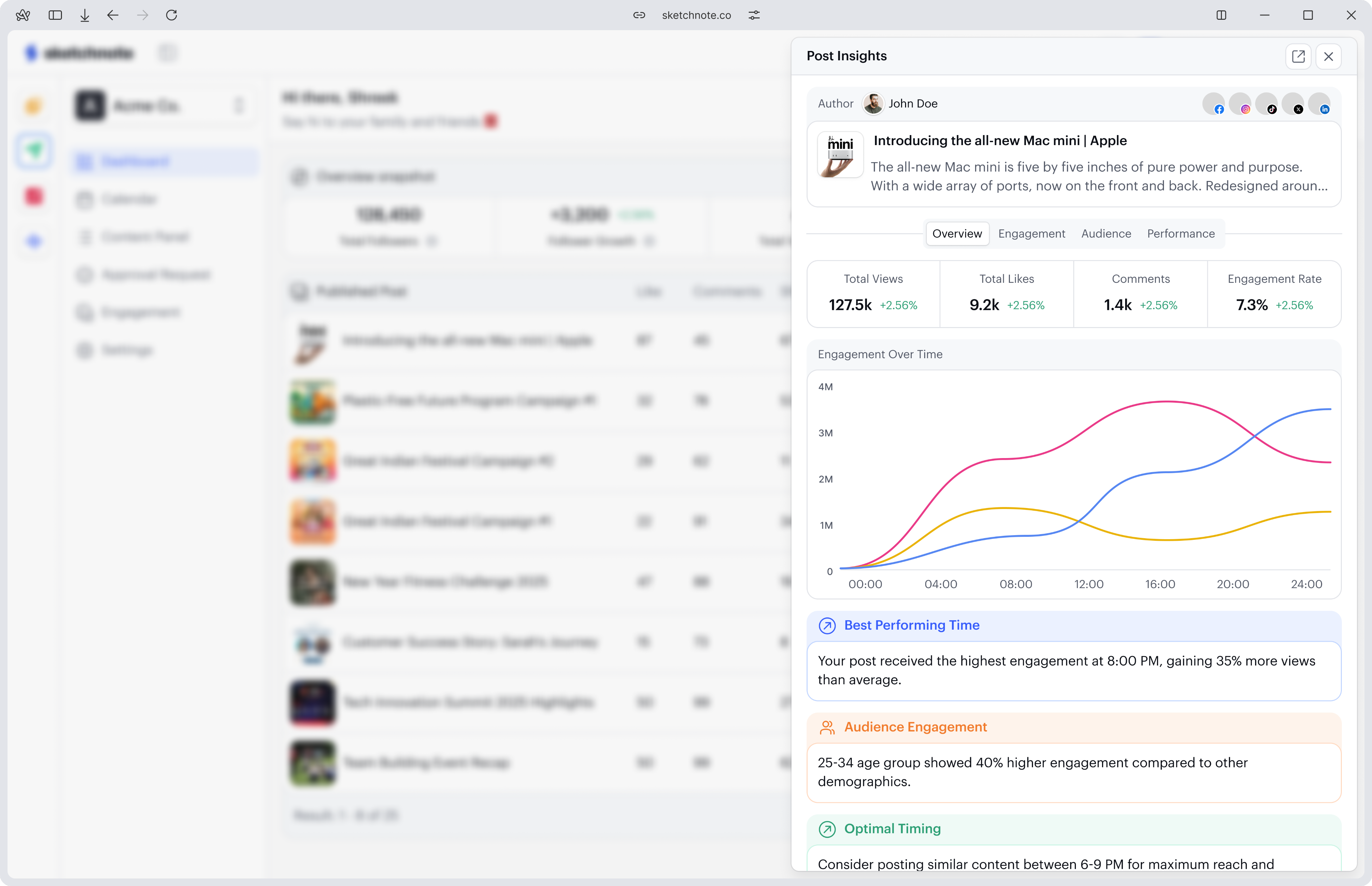Open site settings sliders icon
The image size is (1372, 886).
(754, 15)
